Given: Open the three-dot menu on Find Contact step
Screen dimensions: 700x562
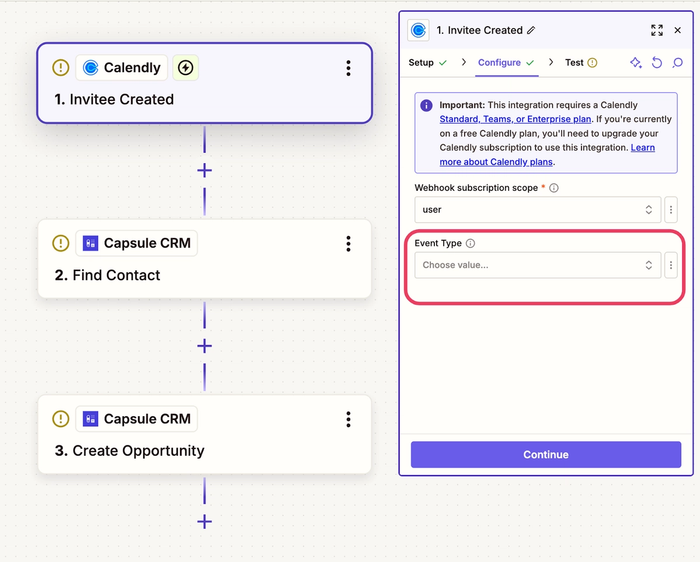Looking at the screenshot, I should pyautogui.click(x=349, y=244).
